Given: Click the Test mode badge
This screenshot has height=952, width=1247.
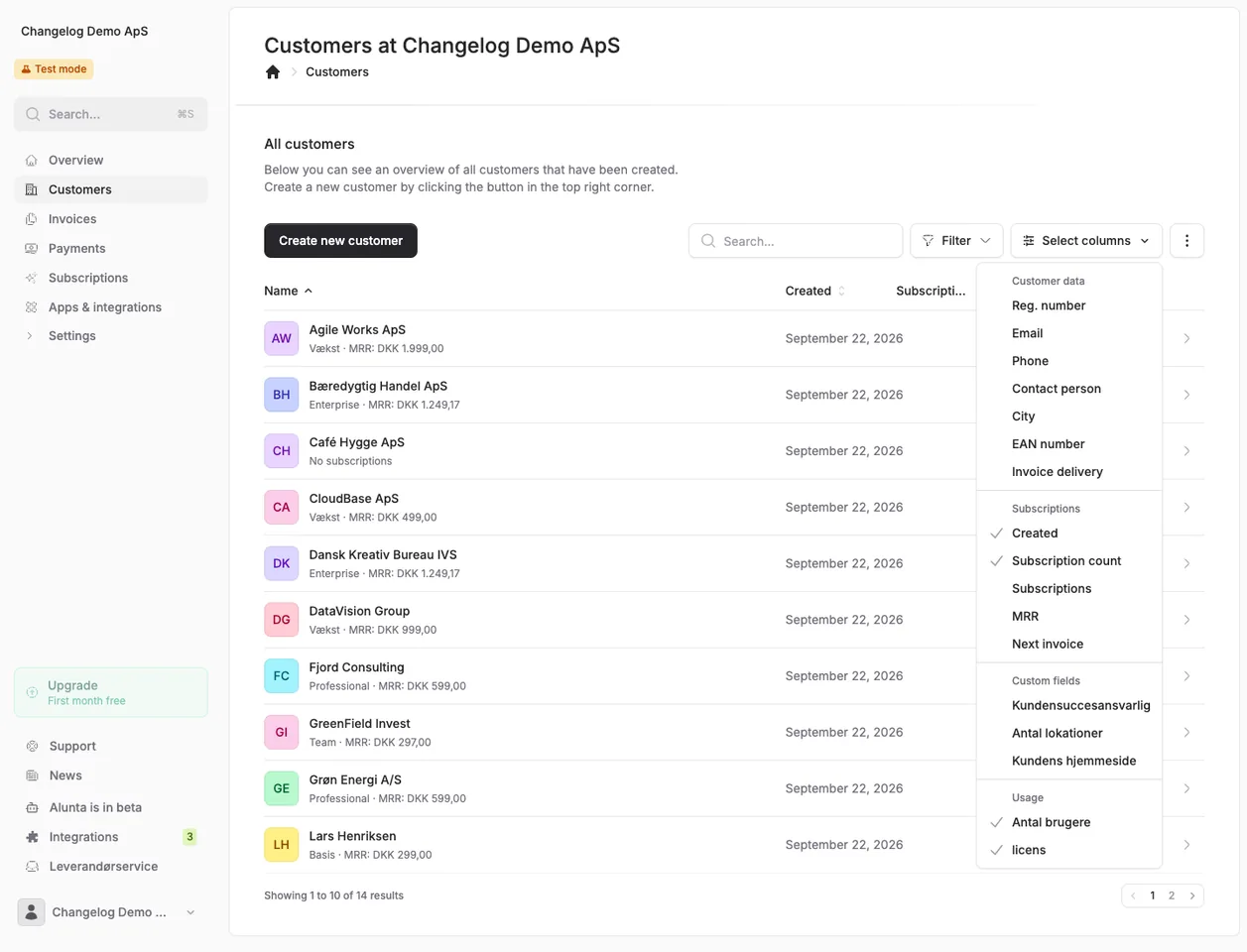Looking at the screenshot, I should [55, 69].
